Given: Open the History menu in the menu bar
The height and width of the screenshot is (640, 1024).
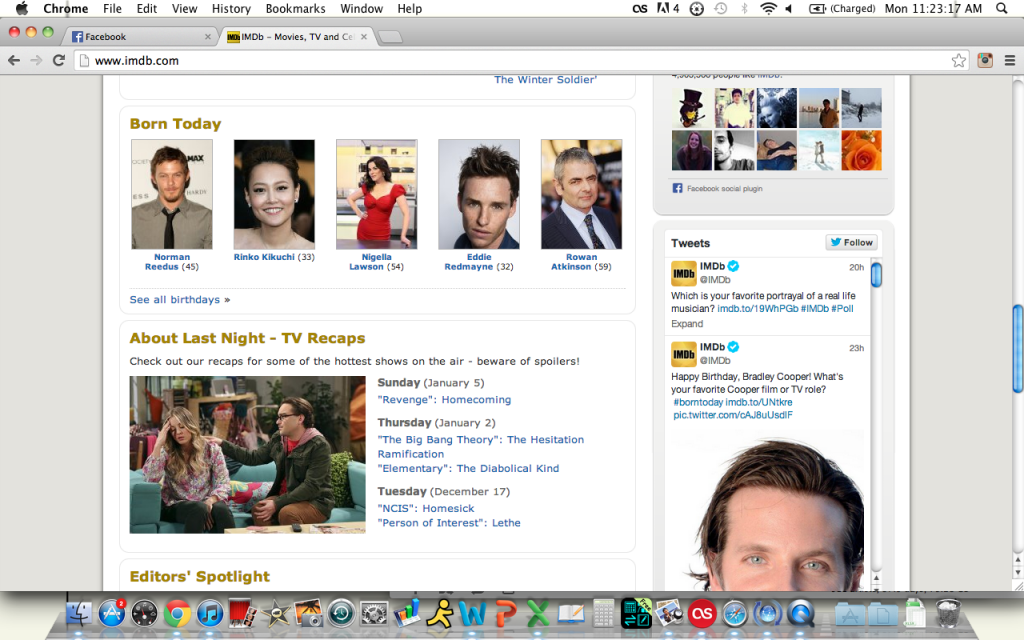Looking at the screenshot, I should [231, 9].
